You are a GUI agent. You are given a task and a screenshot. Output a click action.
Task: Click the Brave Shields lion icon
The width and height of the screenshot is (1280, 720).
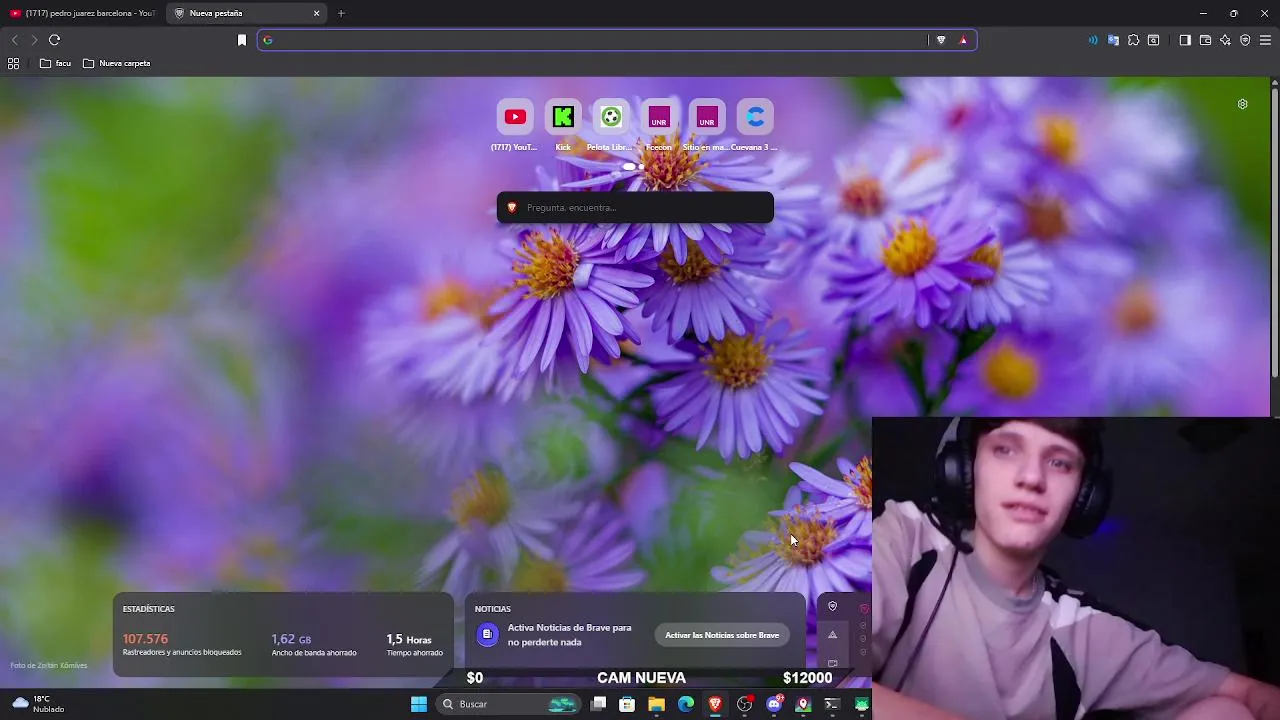click(941, 40)
